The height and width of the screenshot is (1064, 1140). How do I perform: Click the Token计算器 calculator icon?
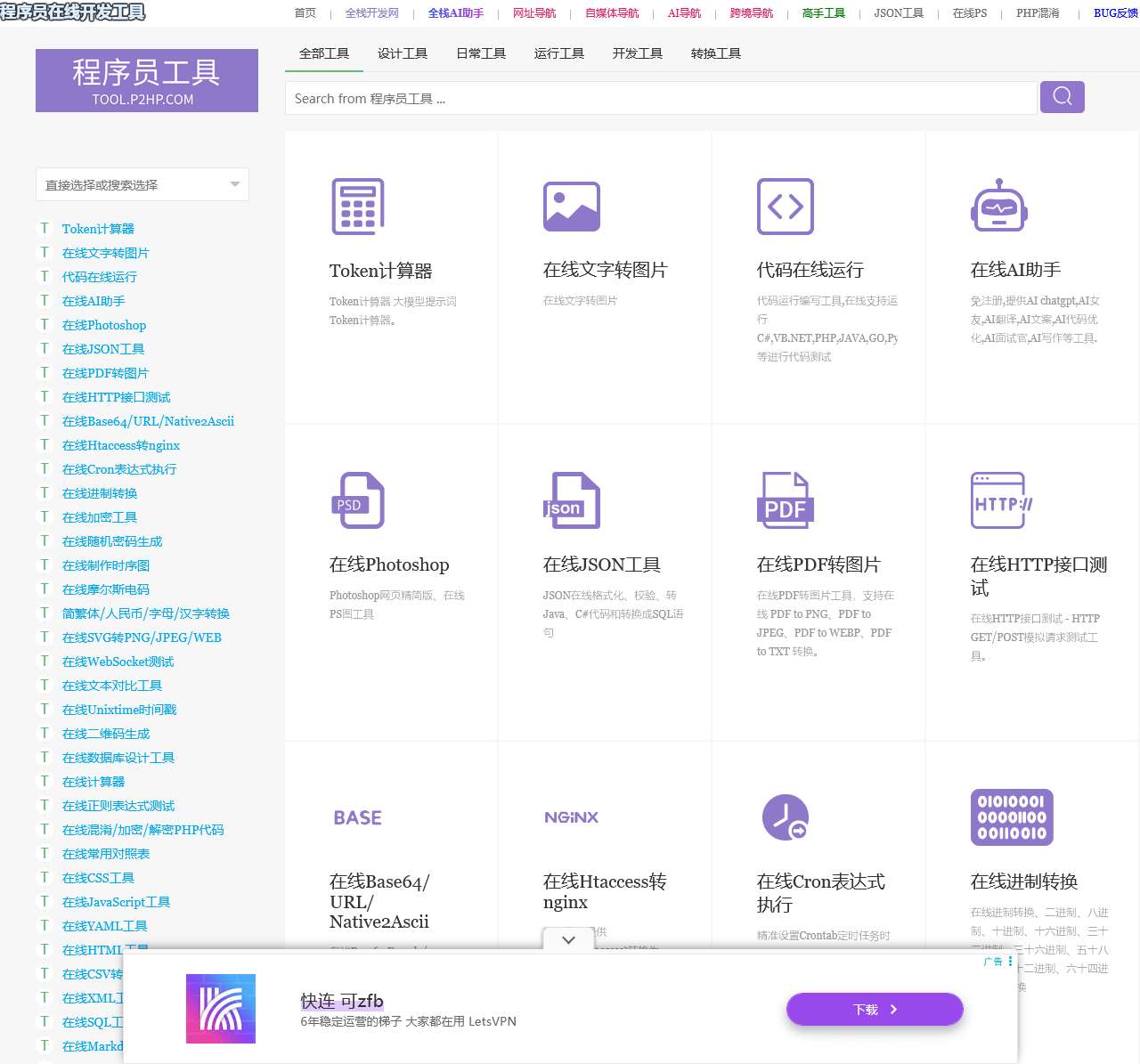tap(358, 207)
